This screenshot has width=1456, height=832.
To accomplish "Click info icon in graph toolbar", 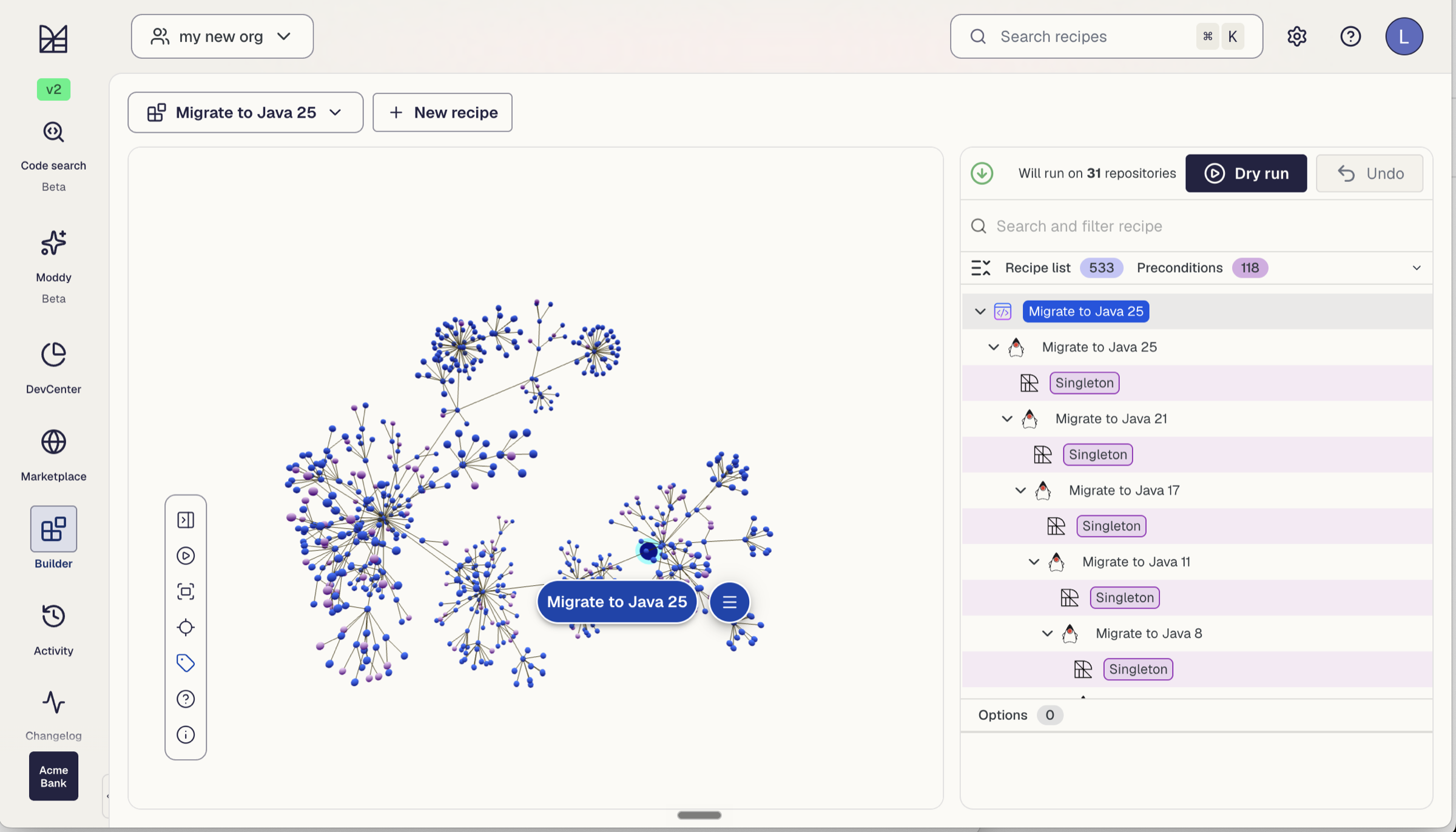I will coord(186,734).
